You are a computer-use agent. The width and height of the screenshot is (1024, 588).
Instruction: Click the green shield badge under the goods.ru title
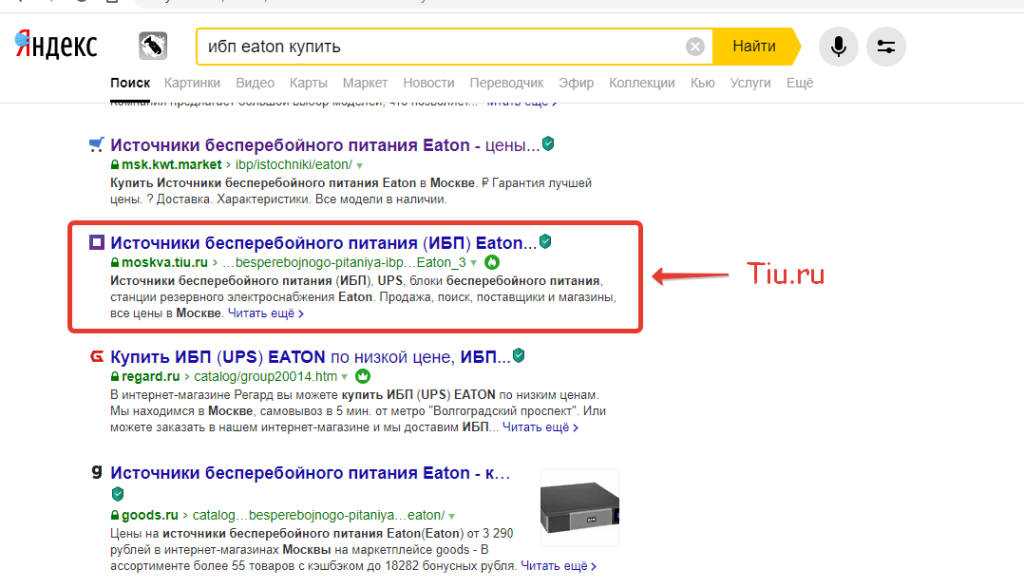(x=118, y=494)
